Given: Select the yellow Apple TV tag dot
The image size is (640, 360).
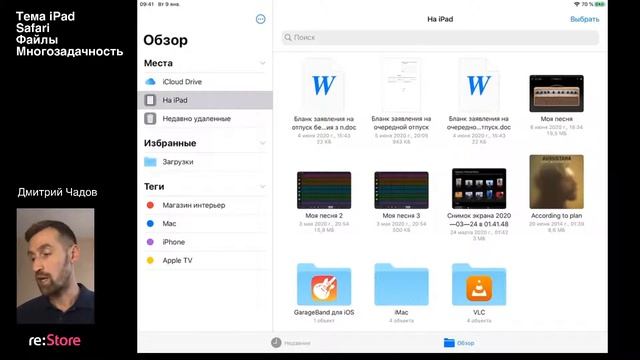Looking at the screenshot, I should pyautogui.click(x=150, y=260).
